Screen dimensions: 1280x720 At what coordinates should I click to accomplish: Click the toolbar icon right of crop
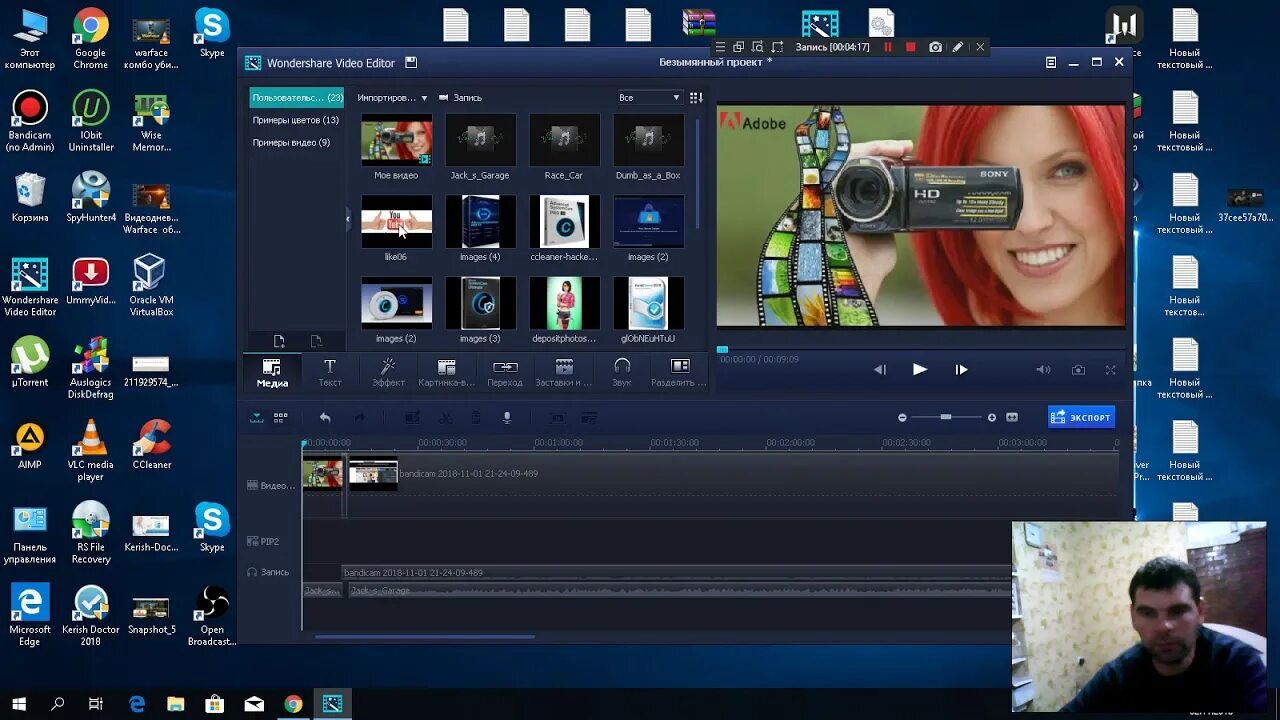(590, 417)
